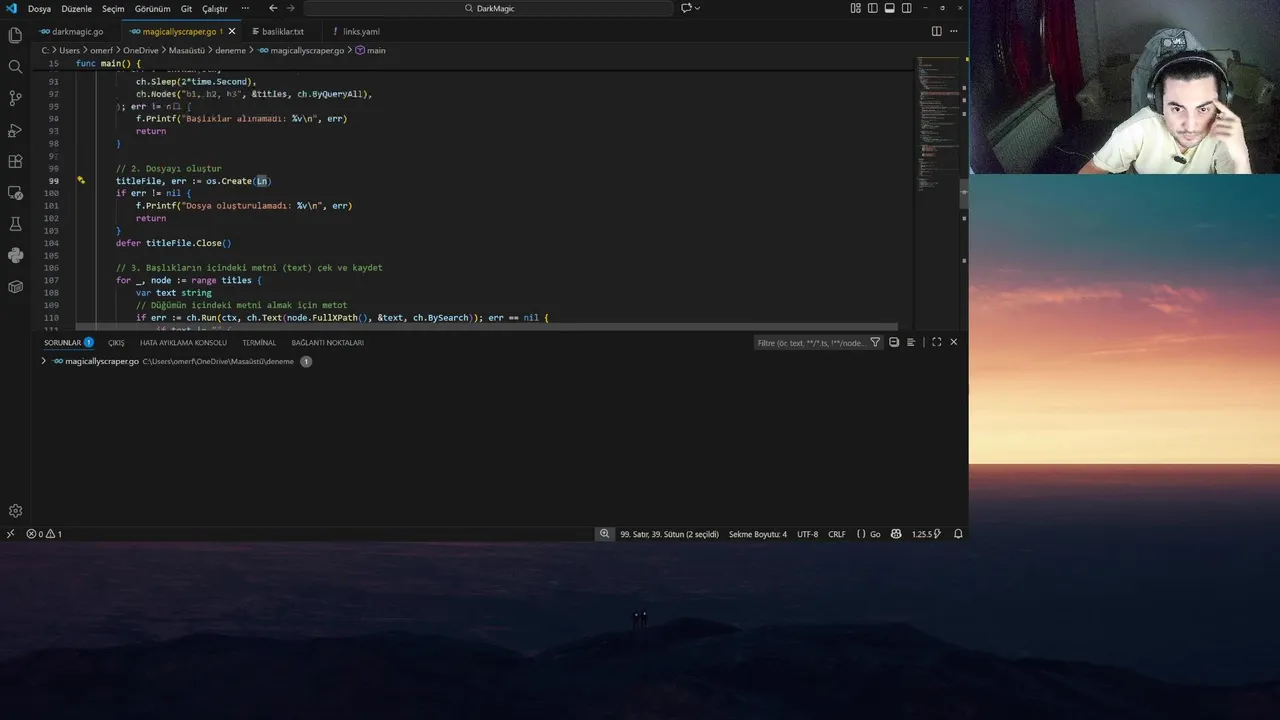Toggle the bottom panel visibility

pyautogui.click(x=890, y=8)
